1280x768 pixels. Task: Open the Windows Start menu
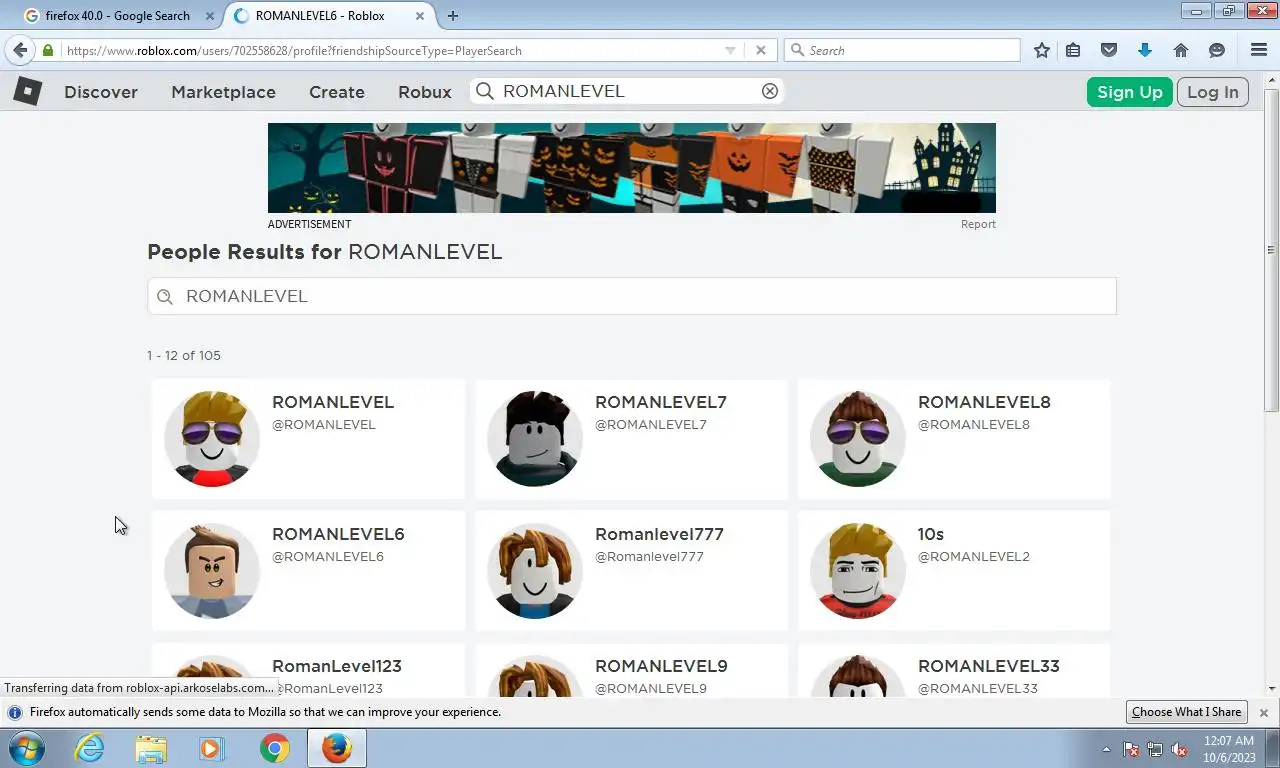pos(25,748)
